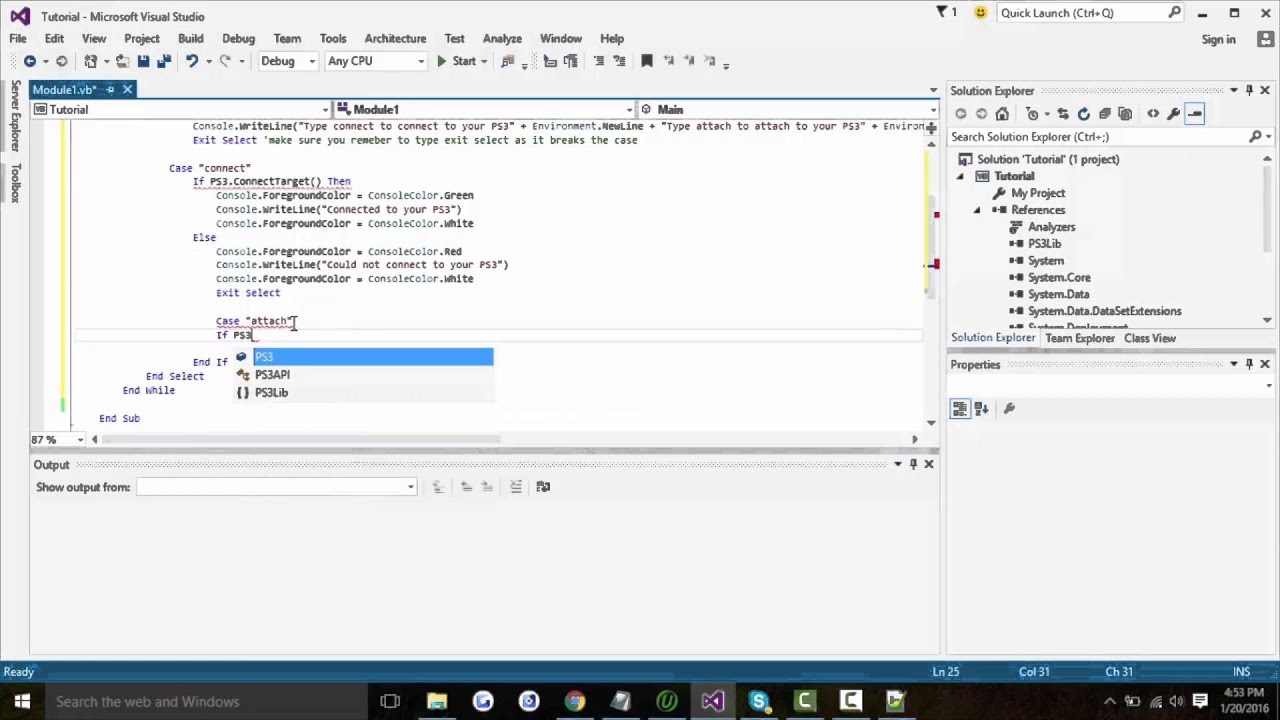Click the Properties wrench in Solution Explorer toolbar
The height and width of the screenshot is (720, 1280).
pyautogui.click(x=1173, y=114)
